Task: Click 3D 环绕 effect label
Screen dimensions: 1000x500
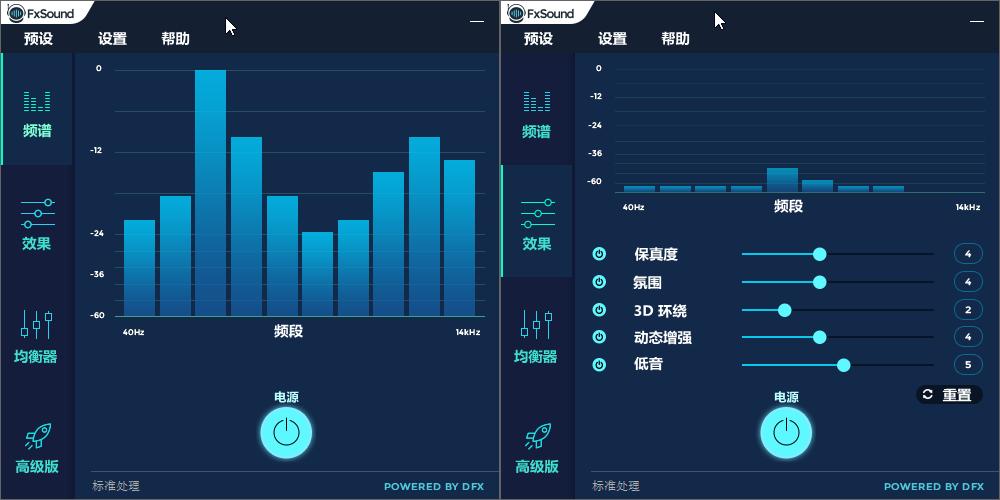Action: [660, 311]
